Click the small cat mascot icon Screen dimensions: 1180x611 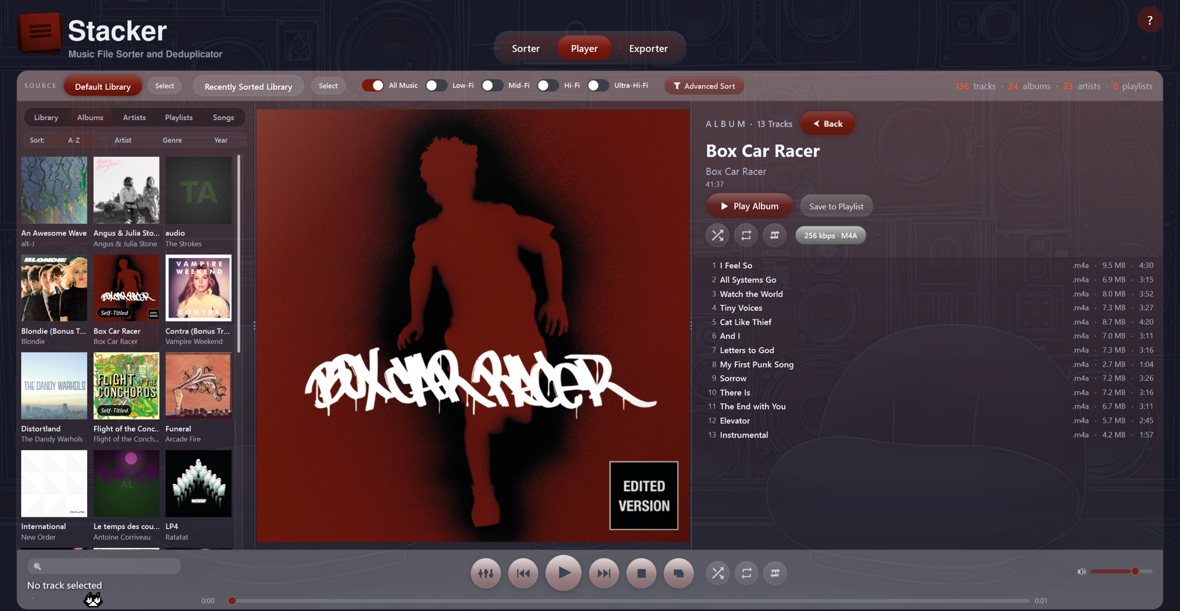click(x=93, y=600)
